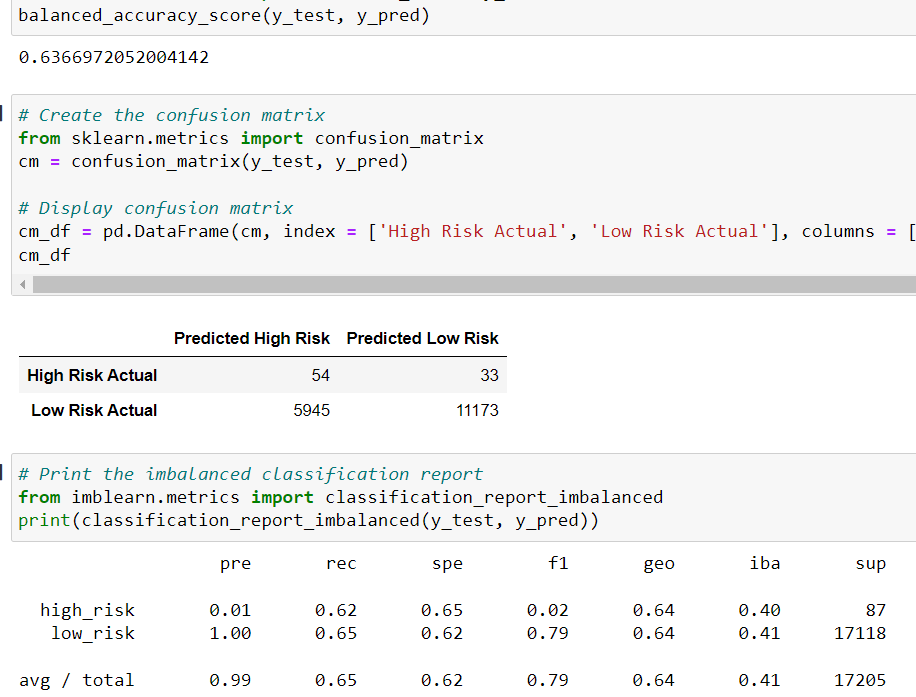Click the cell value 54

pos(321,375)
